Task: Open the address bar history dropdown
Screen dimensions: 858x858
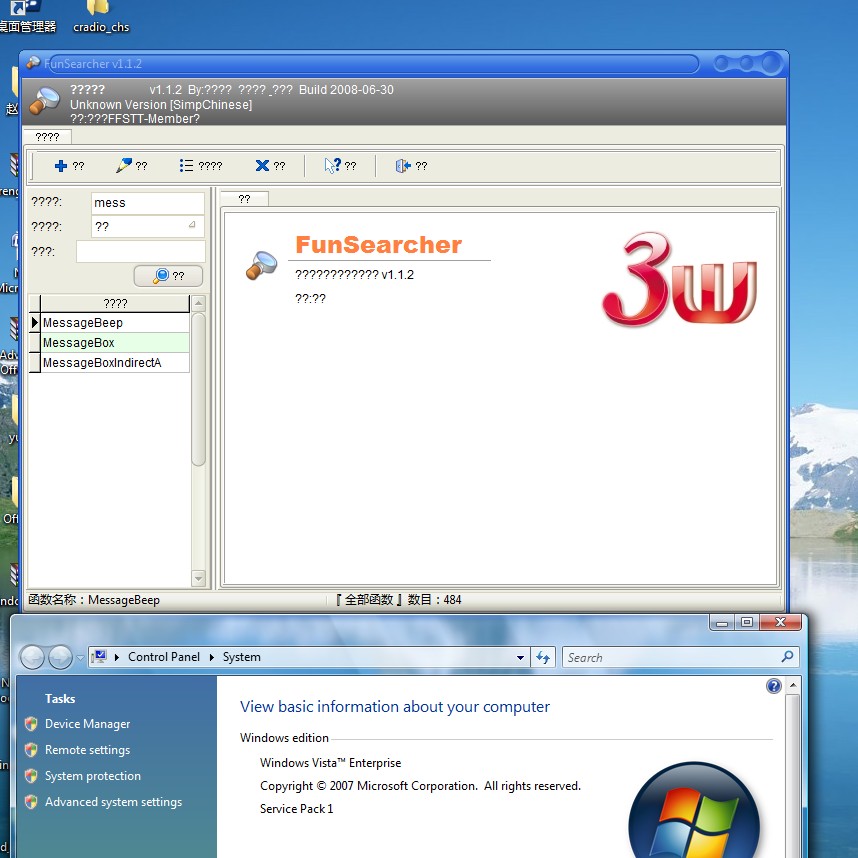Action: pyautogui.click(x=520, y=657)
